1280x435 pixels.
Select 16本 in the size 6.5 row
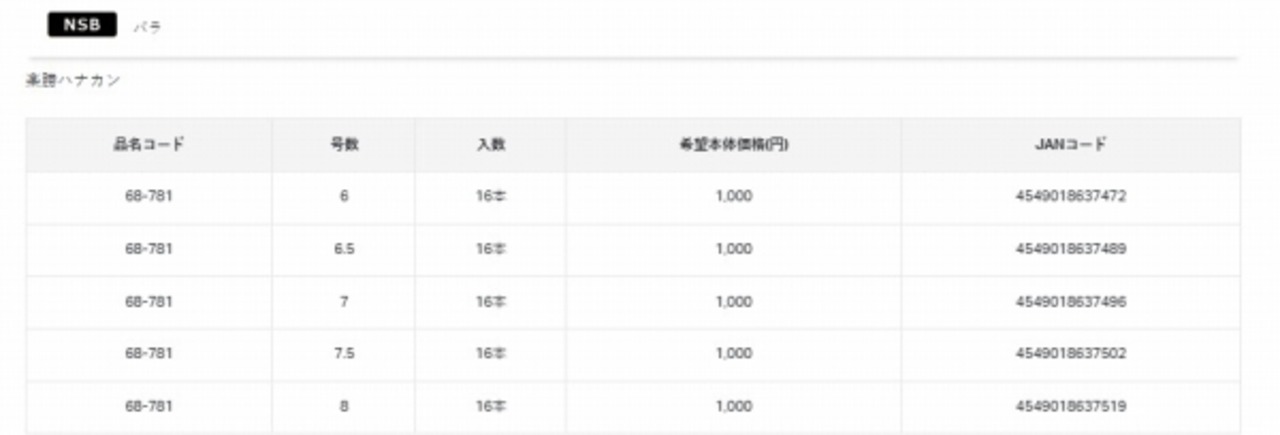click(x=491, y=249)
